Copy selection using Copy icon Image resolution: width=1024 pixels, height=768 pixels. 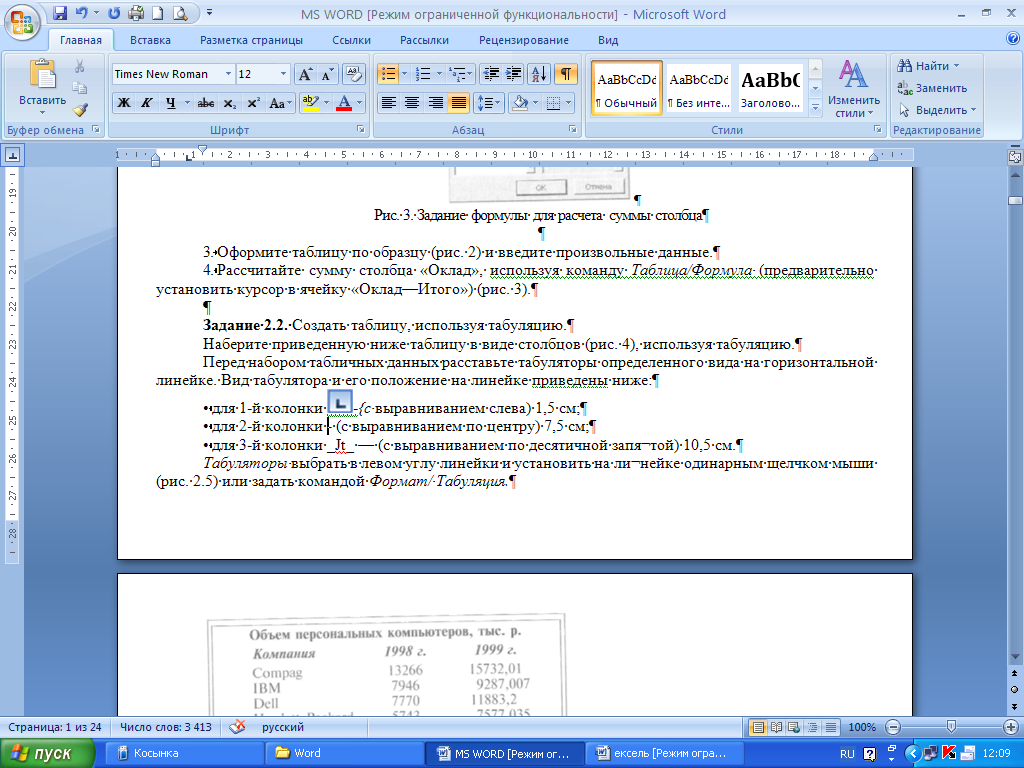80,88
